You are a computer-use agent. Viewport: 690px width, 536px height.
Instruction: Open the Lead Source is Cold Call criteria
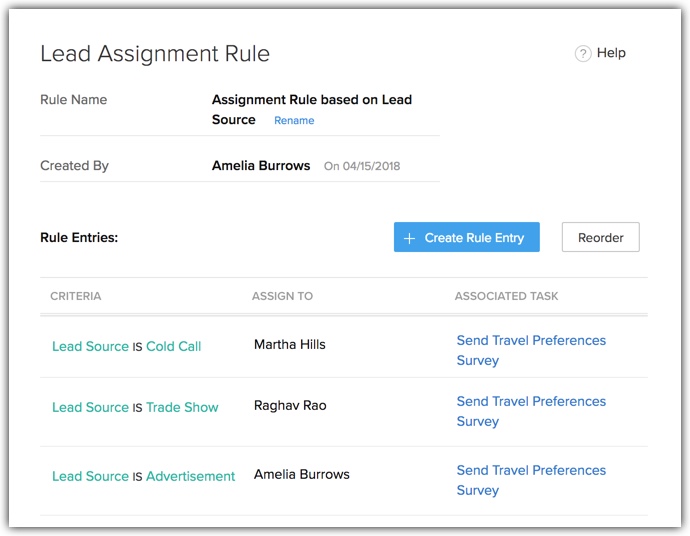126,347
